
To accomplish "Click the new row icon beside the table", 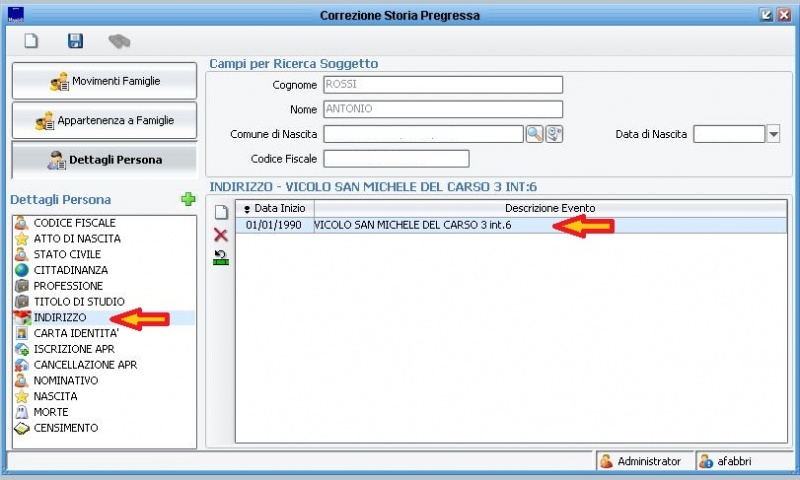I will [x=221, y=212].
